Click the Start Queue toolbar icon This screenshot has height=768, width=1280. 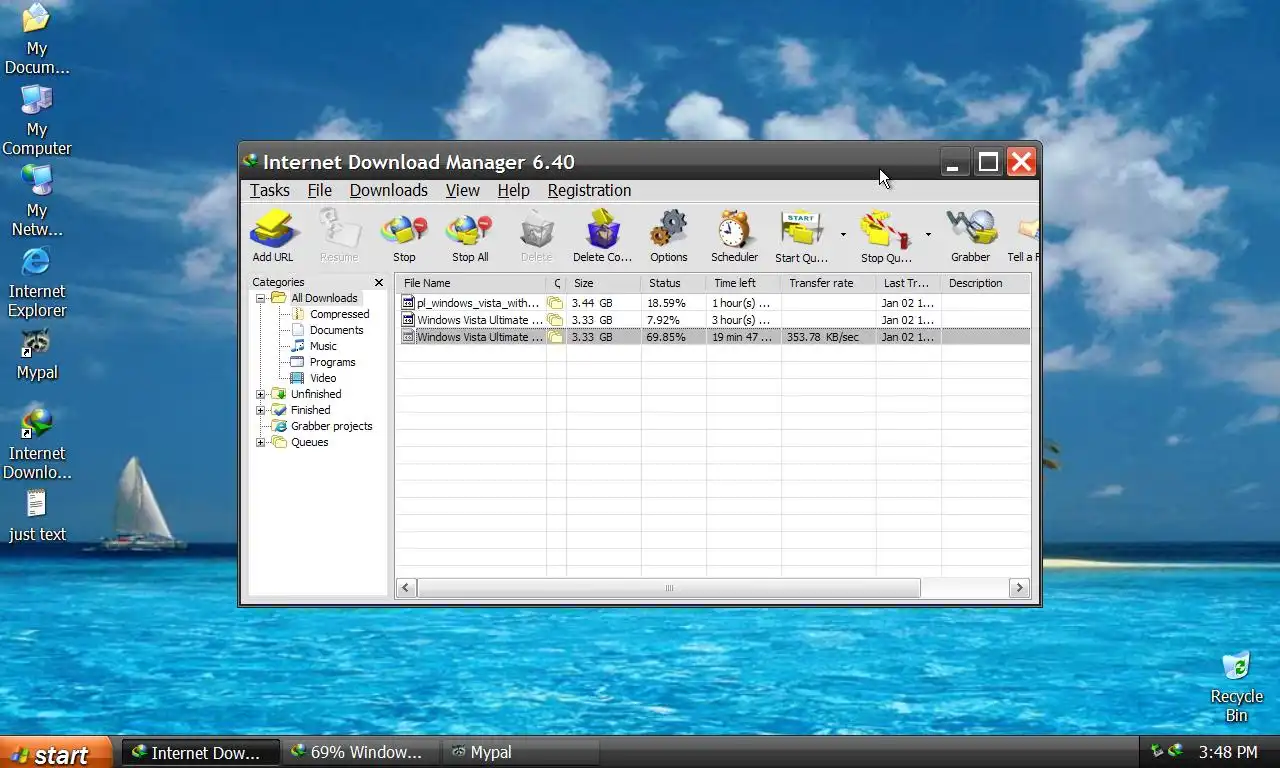pos(801,236)
